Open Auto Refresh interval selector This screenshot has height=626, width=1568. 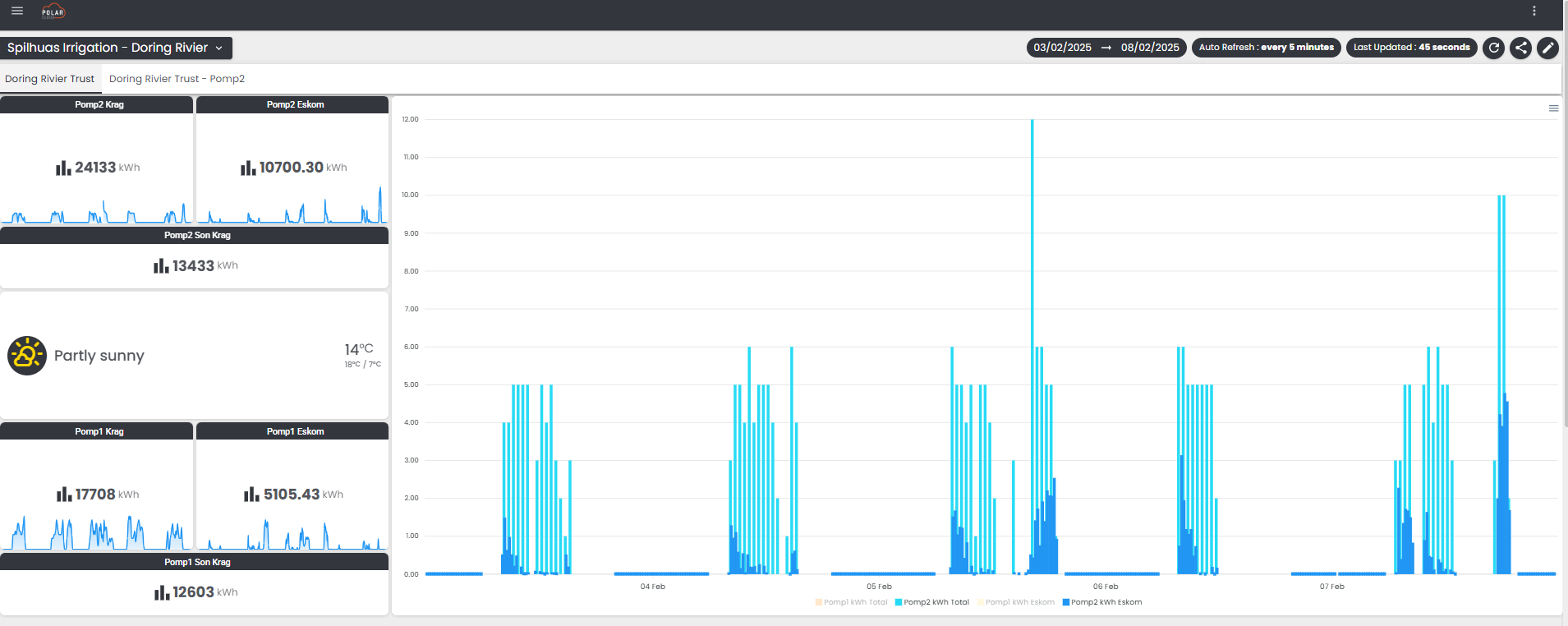tap(1266, 48)
